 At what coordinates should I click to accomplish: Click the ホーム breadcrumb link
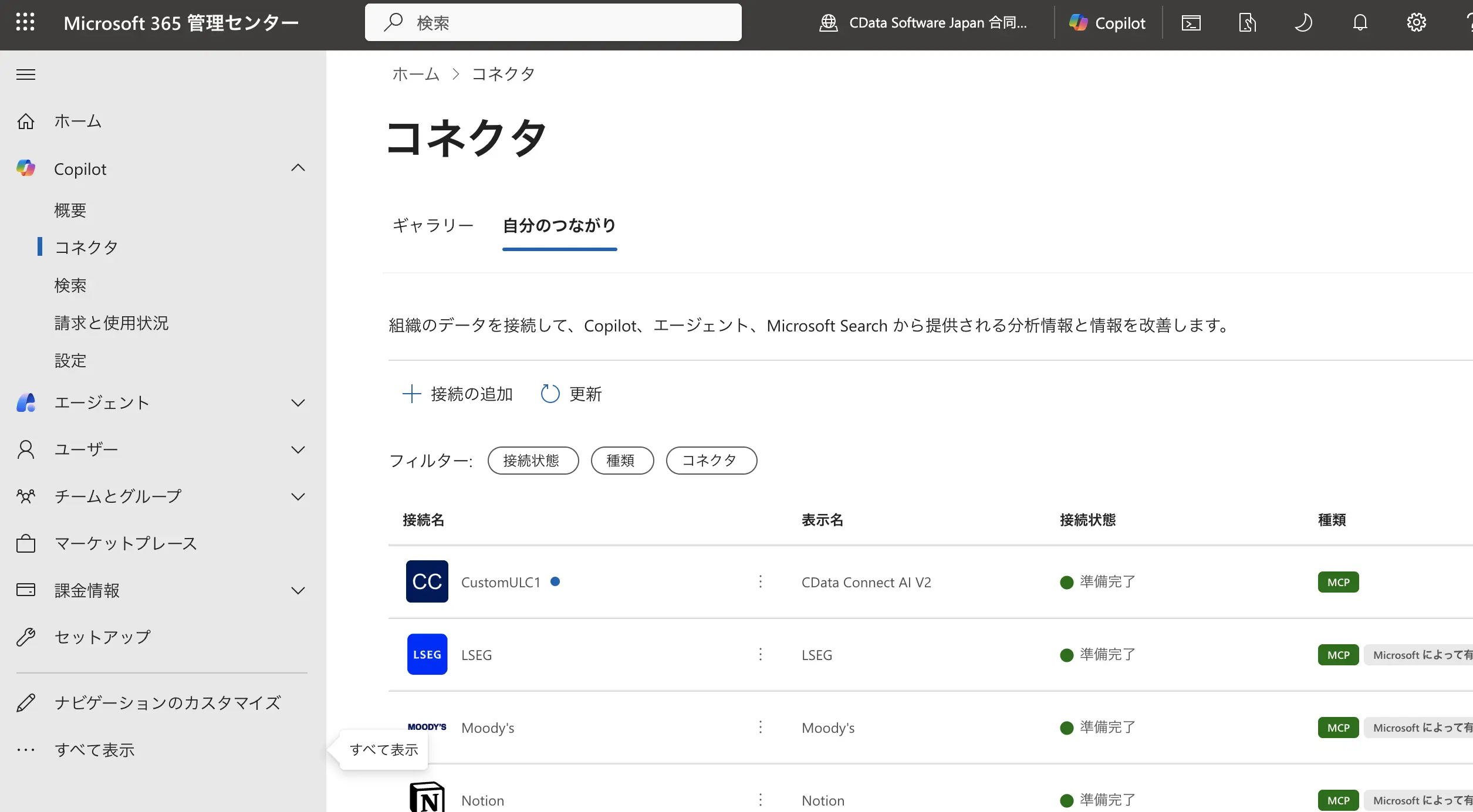coord(415,74)
